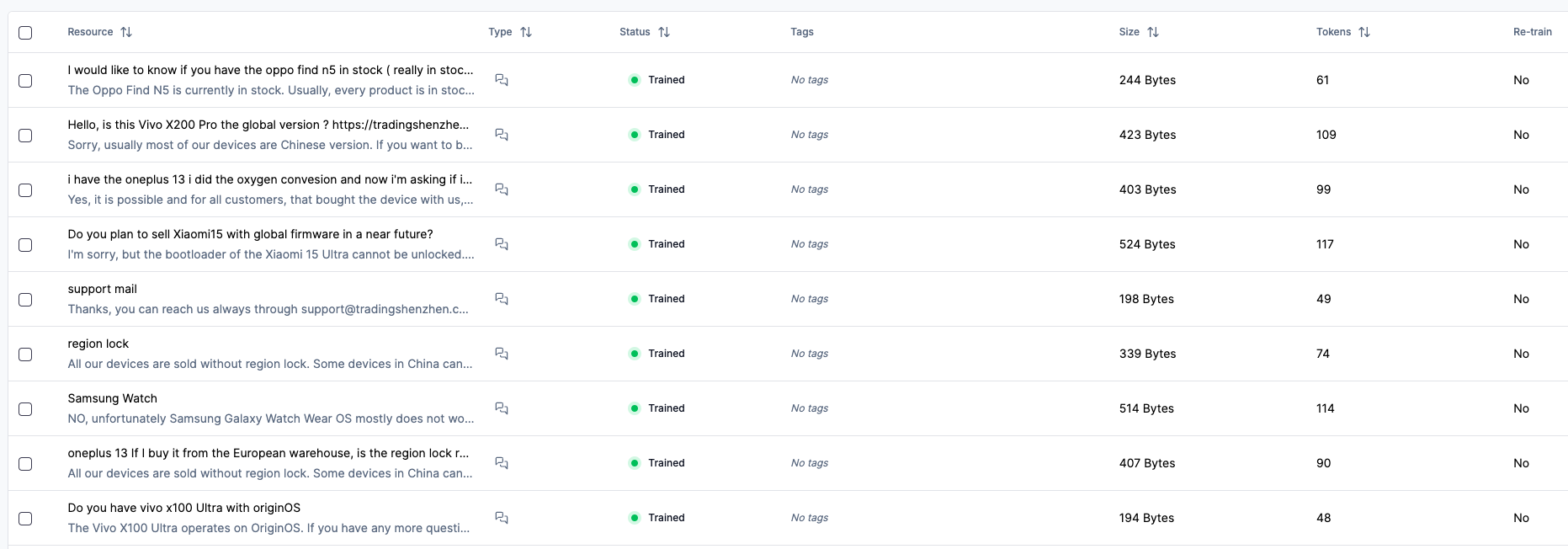Check the Vivo X200 Pro row checkbox
The height and width of the screenshot is (549, 1568).
click(x=25, y=136)
